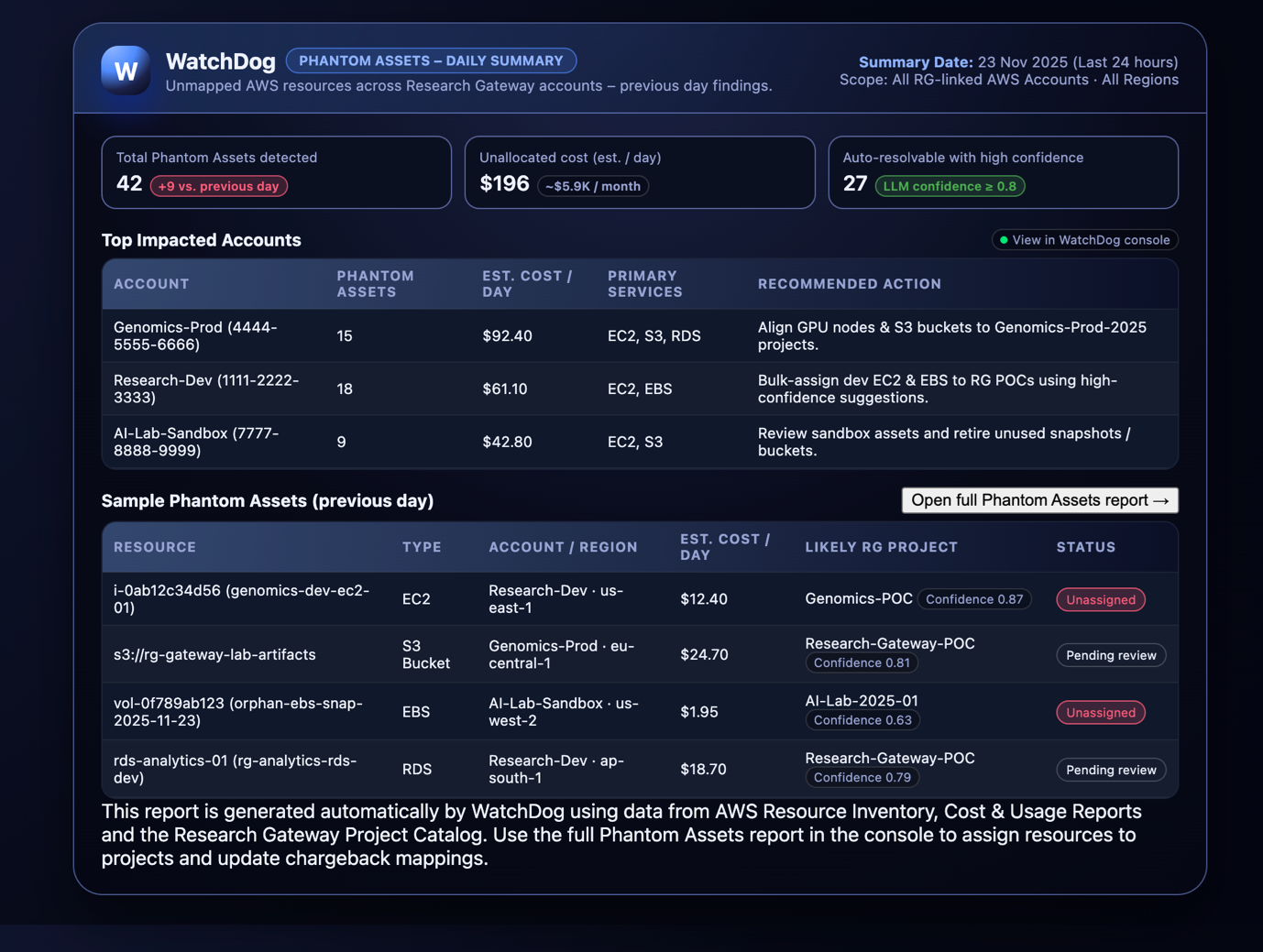Image resolution: width=1263 pixels, height=952 pixels.
Task: Click the Summary Date text
Action: 1018,62
